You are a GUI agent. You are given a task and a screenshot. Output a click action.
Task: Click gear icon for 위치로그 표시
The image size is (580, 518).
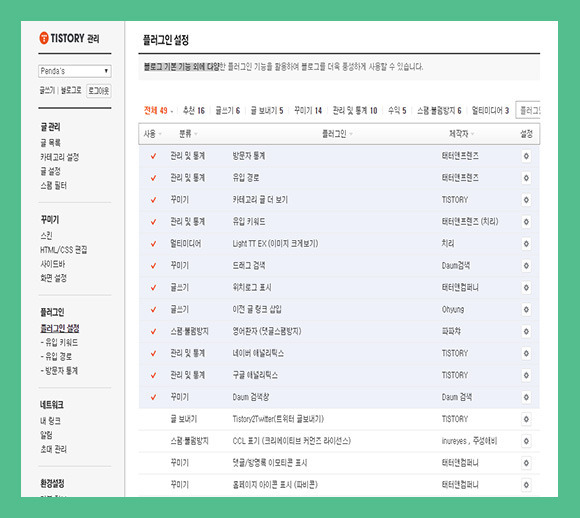[x=526, y=287]
